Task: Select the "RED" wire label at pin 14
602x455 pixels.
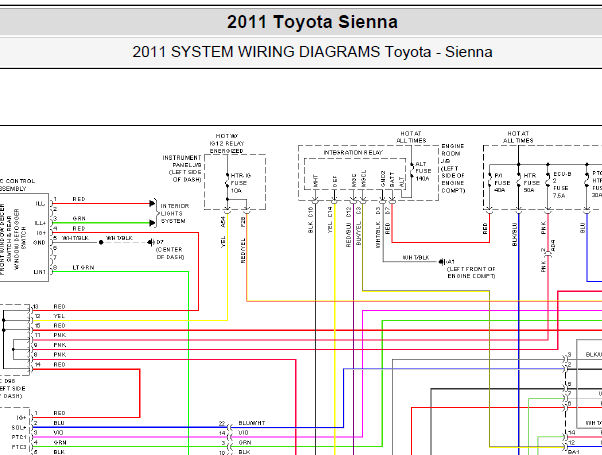Action: click(x=60, y=364)
